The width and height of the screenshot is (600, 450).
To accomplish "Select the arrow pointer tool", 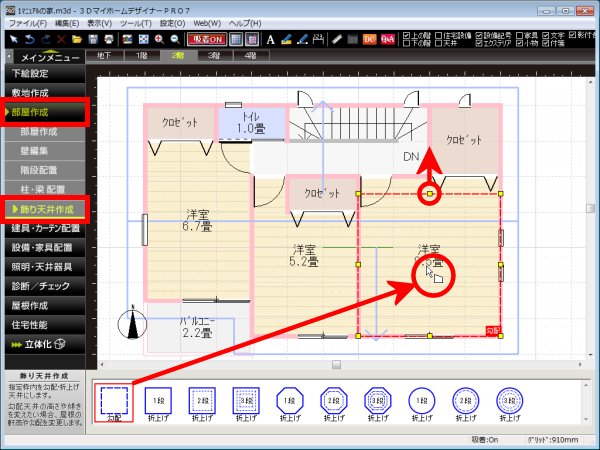I will tap(14, 39).
